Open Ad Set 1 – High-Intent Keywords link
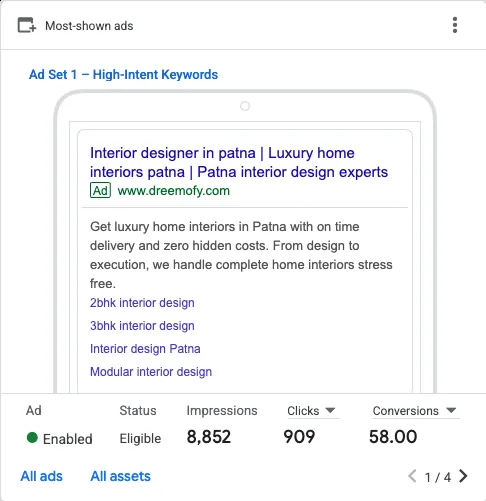The height and width of the screenshot is (501, 486). (x=123, y=74)
